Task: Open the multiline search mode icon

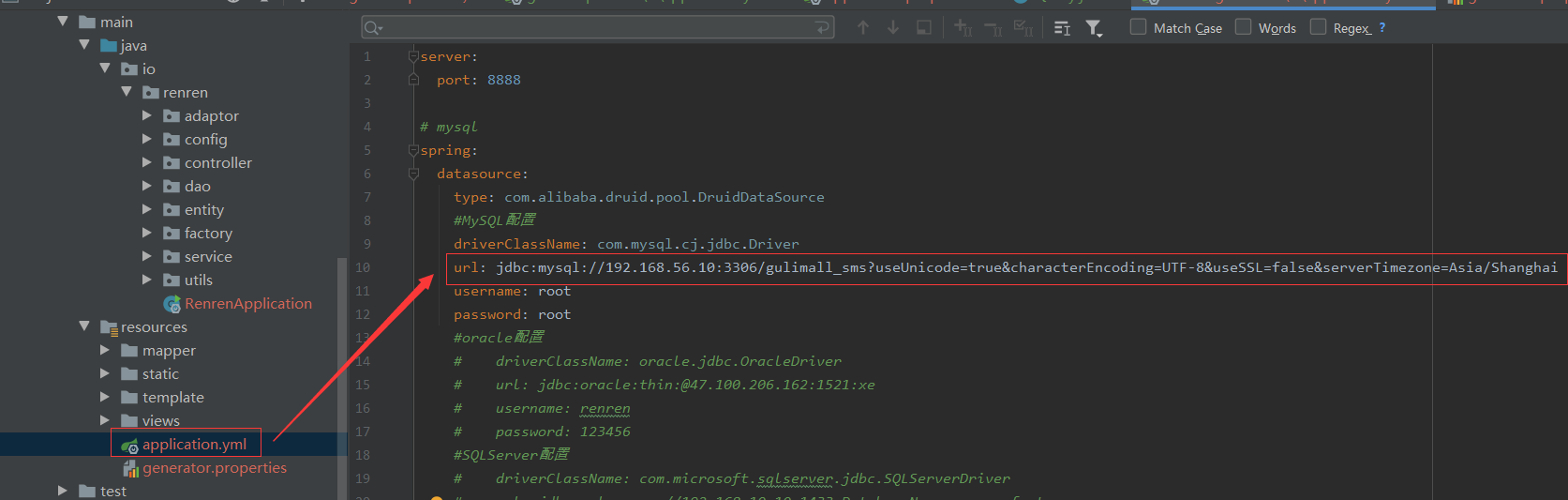Action: (1062, 28)
